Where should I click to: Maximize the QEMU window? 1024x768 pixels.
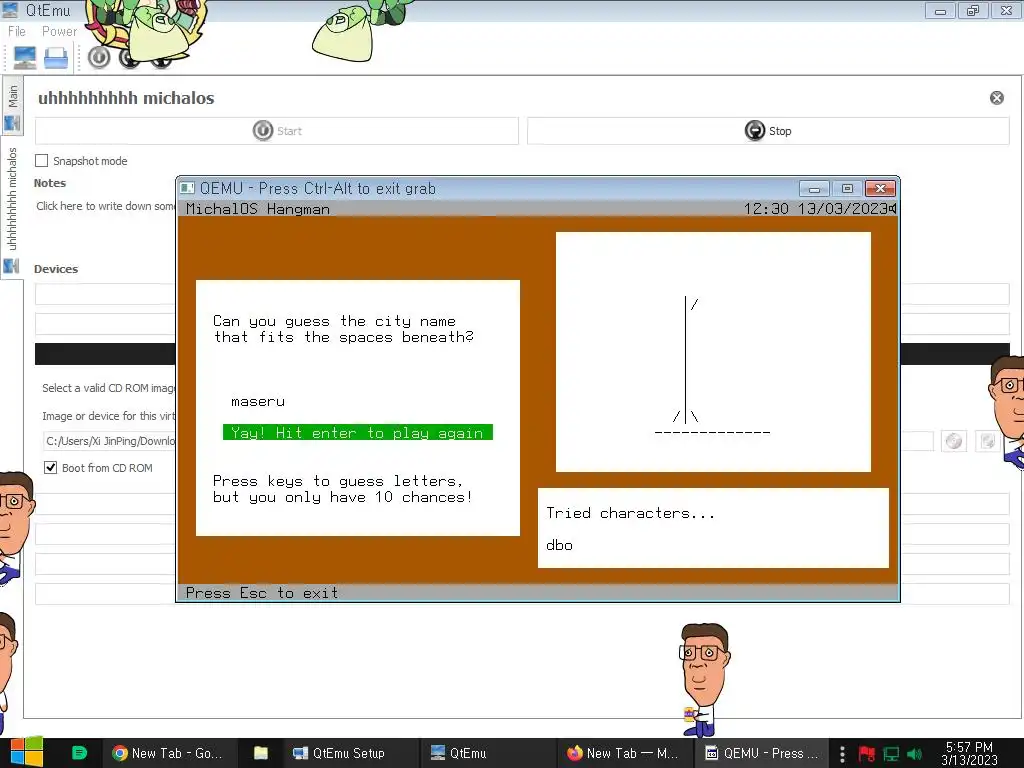(847, 189)
